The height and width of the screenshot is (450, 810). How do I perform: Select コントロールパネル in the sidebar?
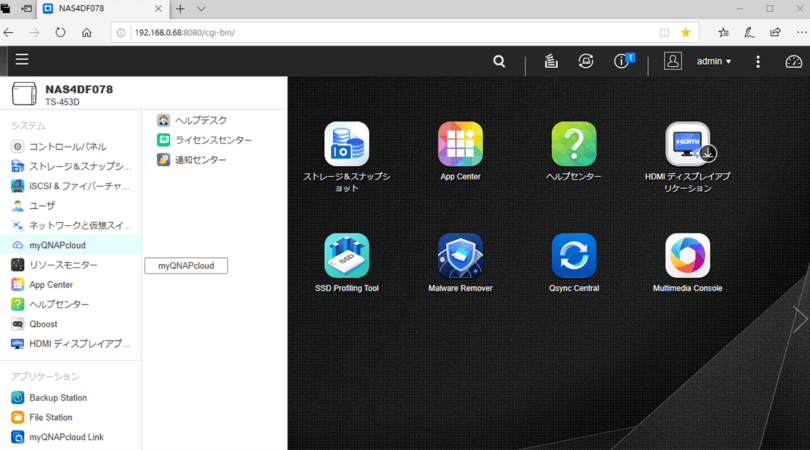[67, 146]
